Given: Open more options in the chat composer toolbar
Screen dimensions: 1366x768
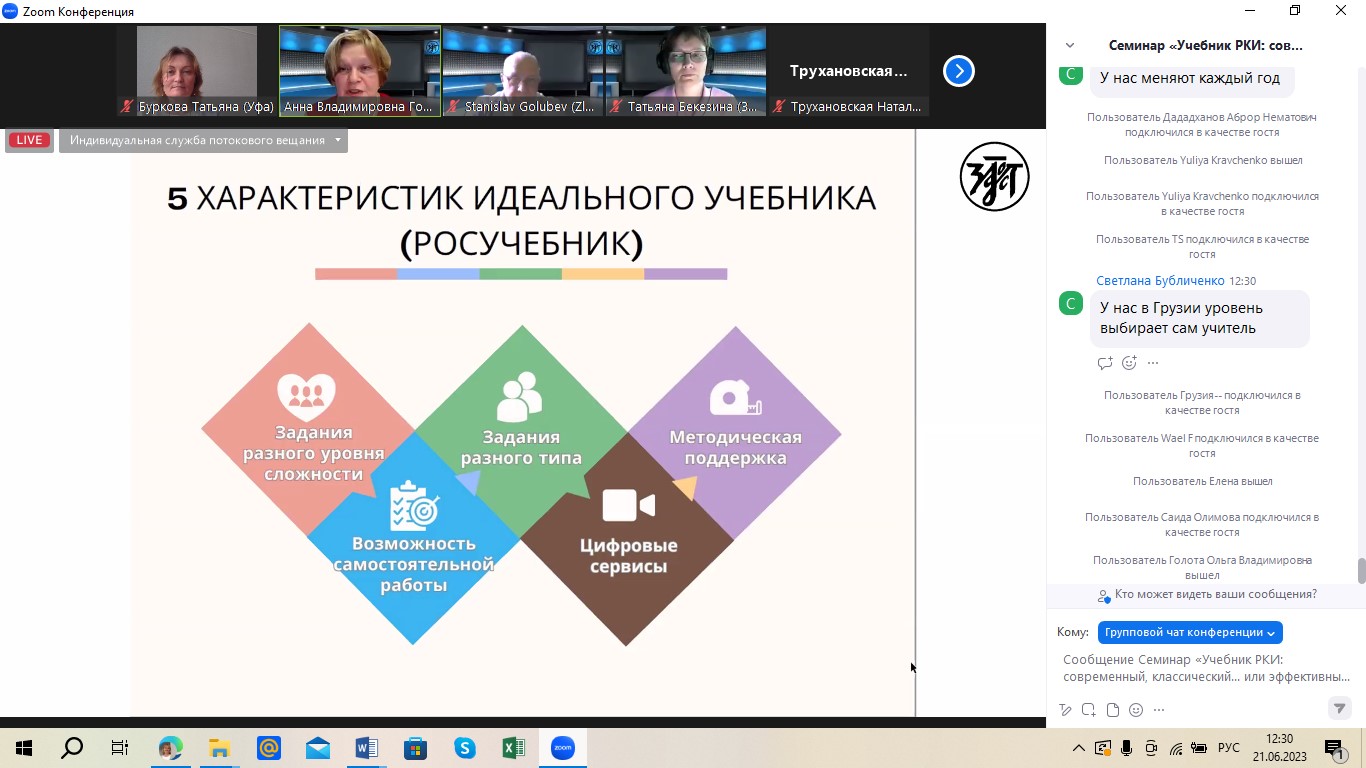Looking at the screenshot, I should tap(1160, 710).
